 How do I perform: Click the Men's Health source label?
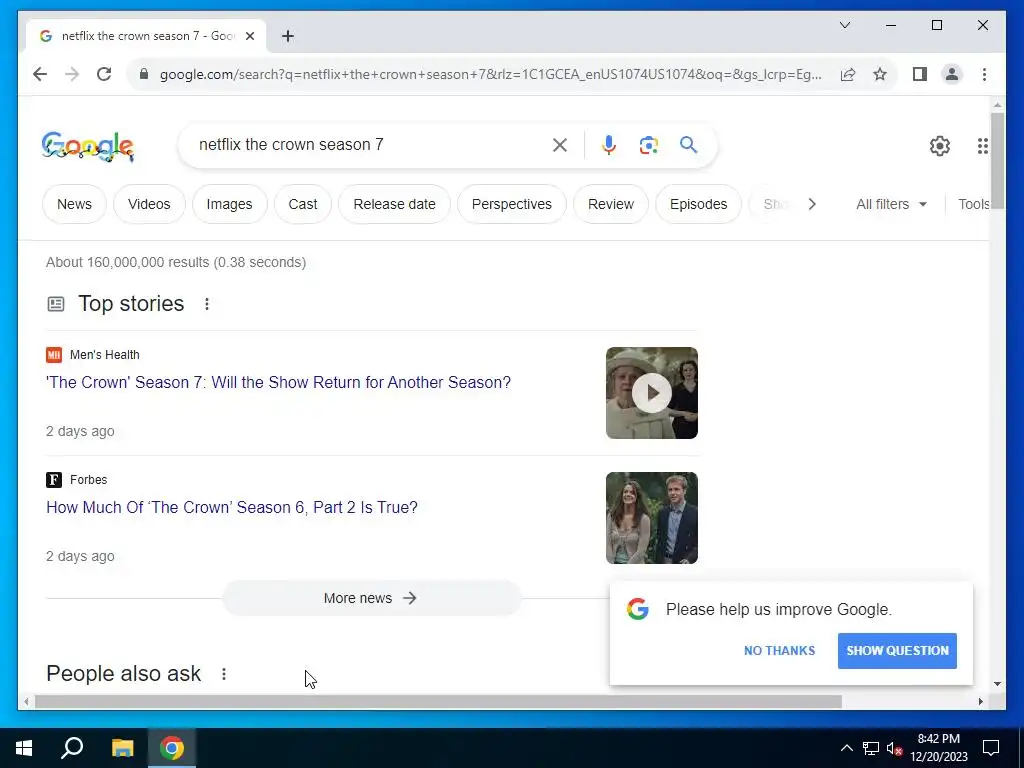click(x=104, y=355)
